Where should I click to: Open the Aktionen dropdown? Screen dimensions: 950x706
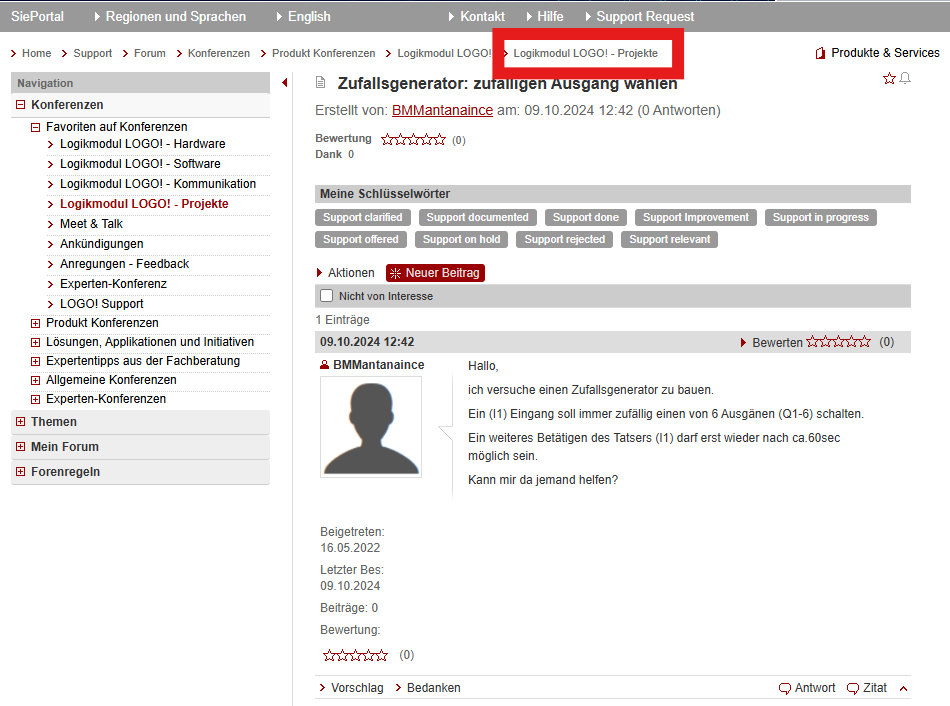[x=346, y=273]
